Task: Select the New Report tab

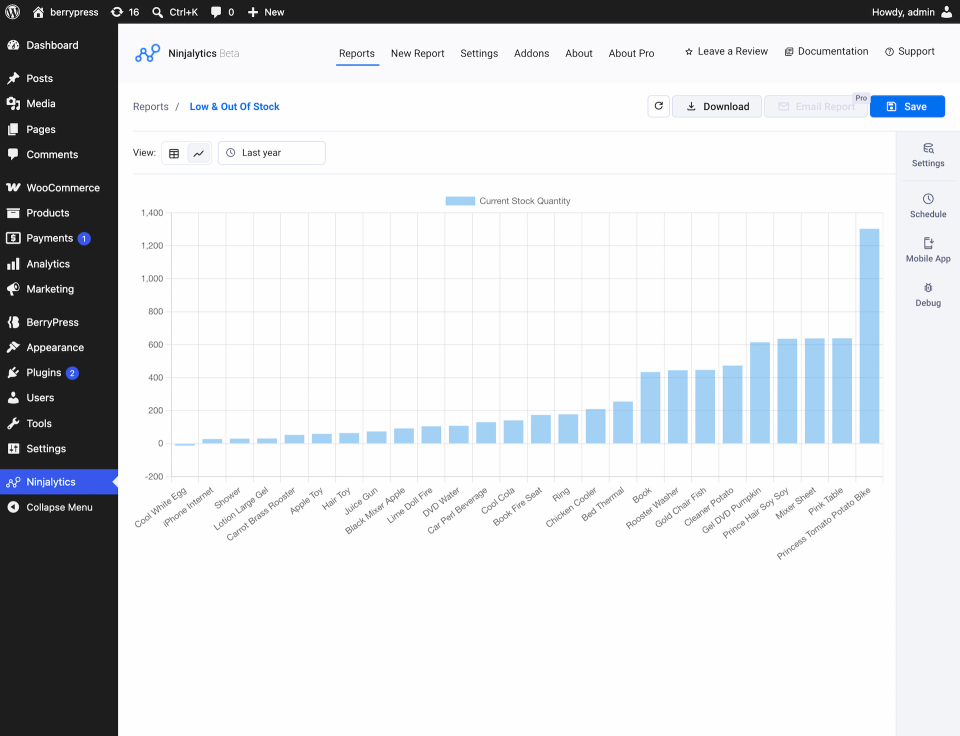Action: click(x=418, y=53)
